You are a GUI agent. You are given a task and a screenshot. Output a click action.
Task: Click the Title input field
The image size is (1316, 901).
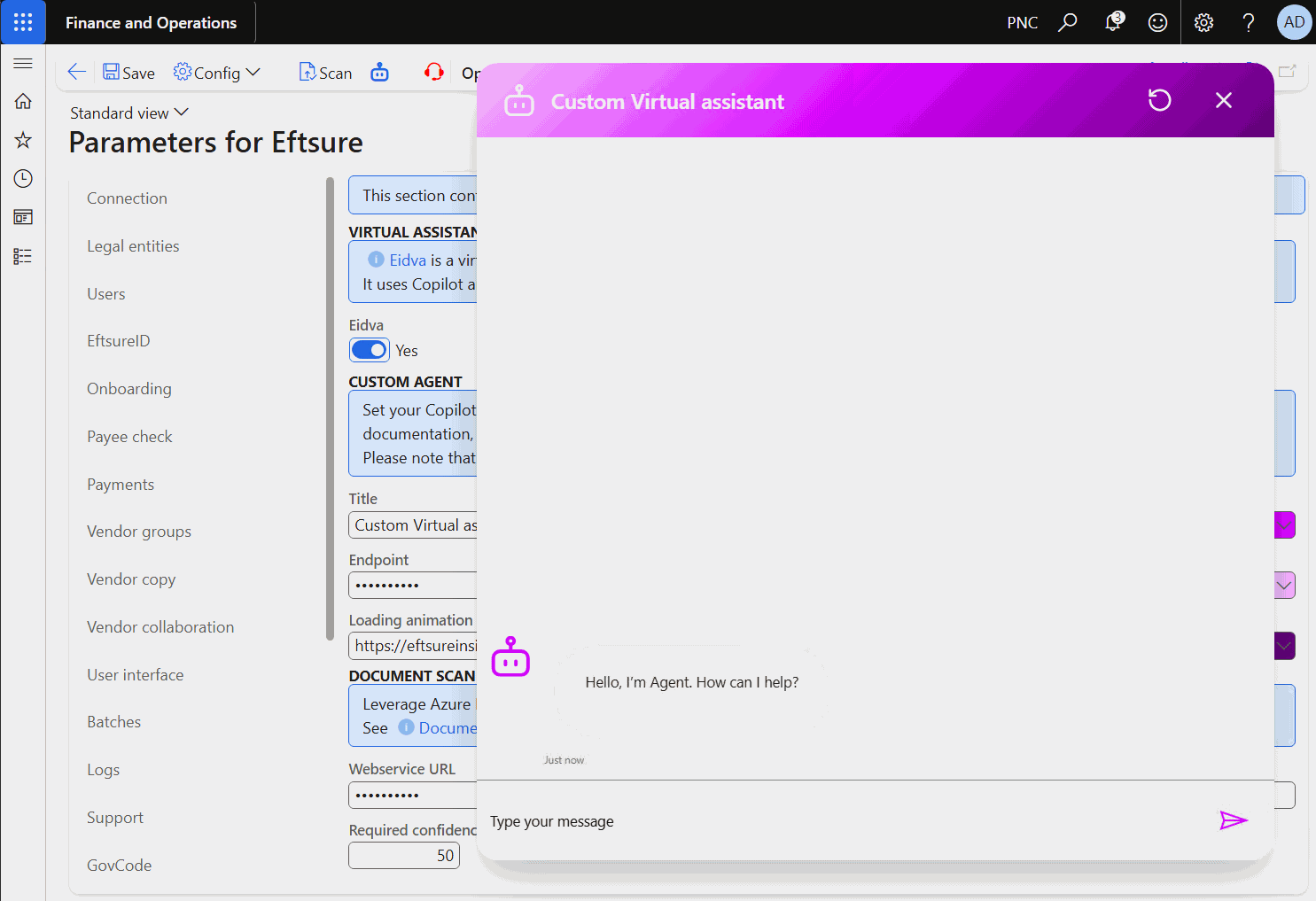click(x=413, y=525)
